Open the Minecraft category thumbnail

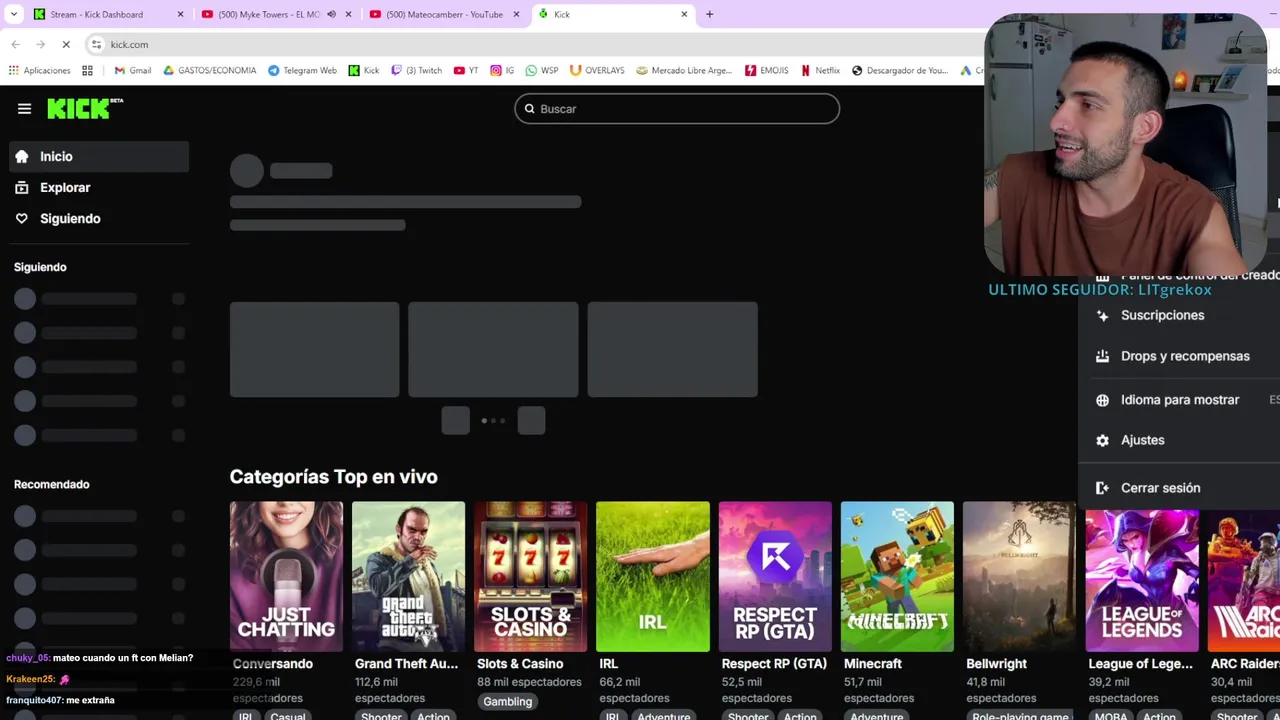pos(897,577)
